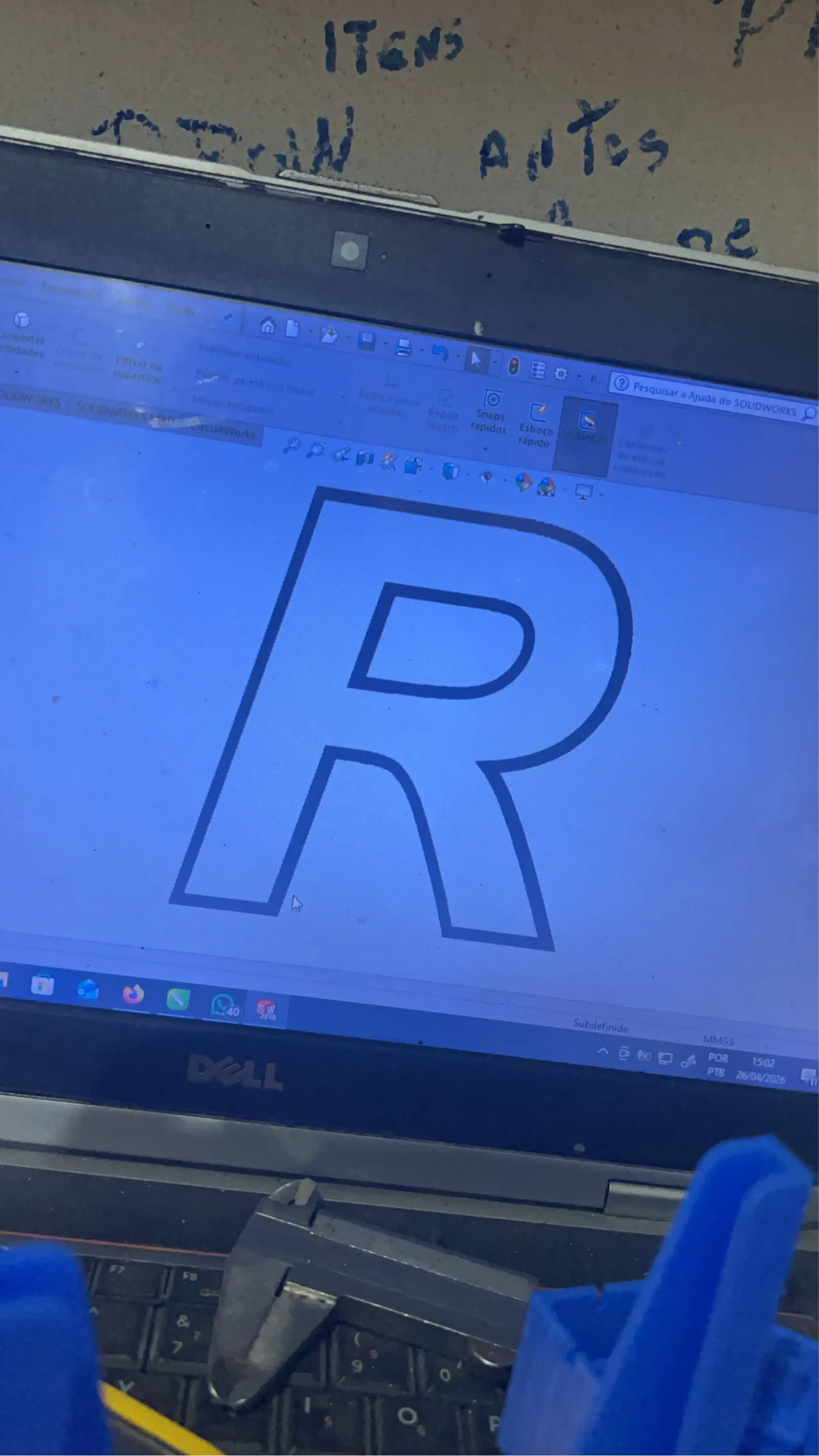Click Mover entidades
Screen dimensions: 819x1456
(233, 405)
